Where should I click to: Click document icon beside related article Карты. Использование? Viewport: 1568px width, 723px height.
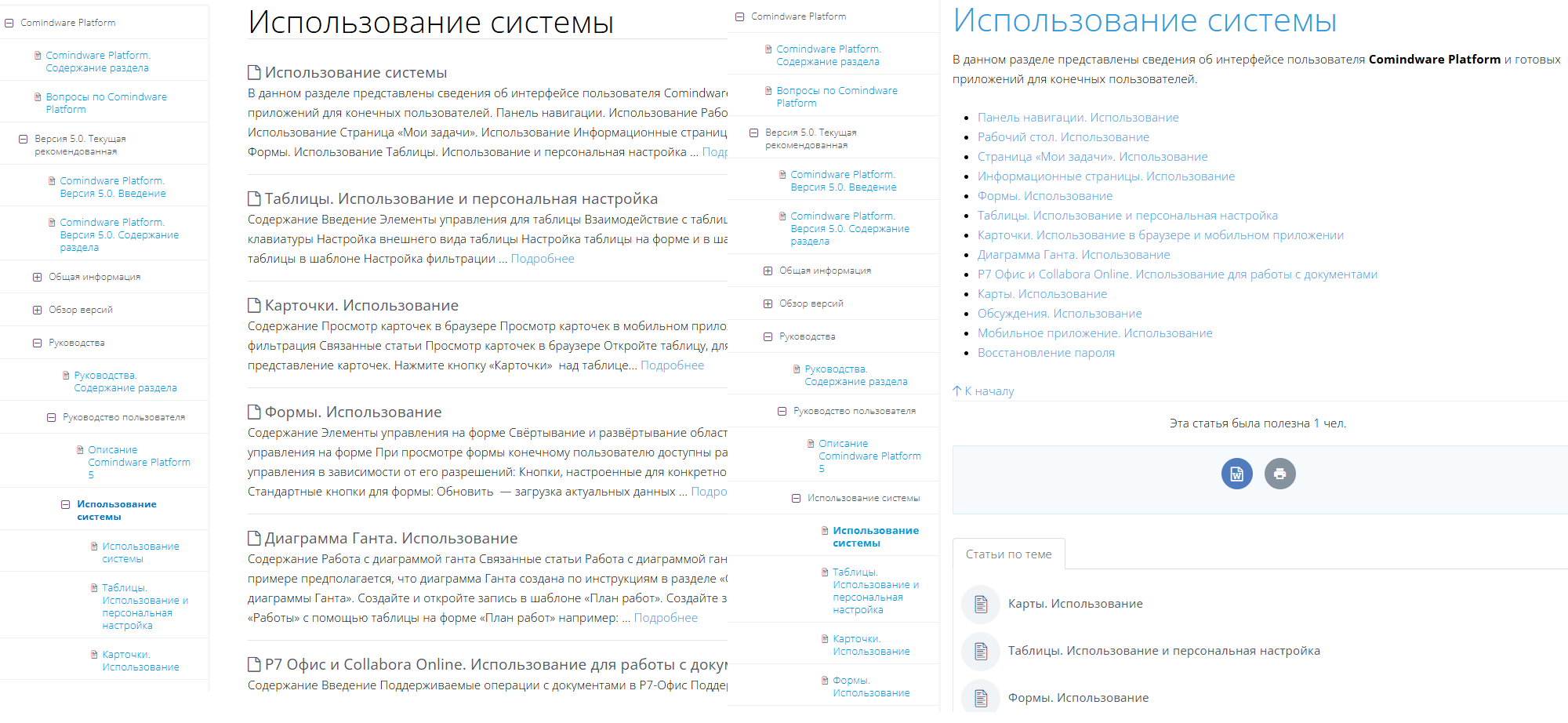click(980, 605)
